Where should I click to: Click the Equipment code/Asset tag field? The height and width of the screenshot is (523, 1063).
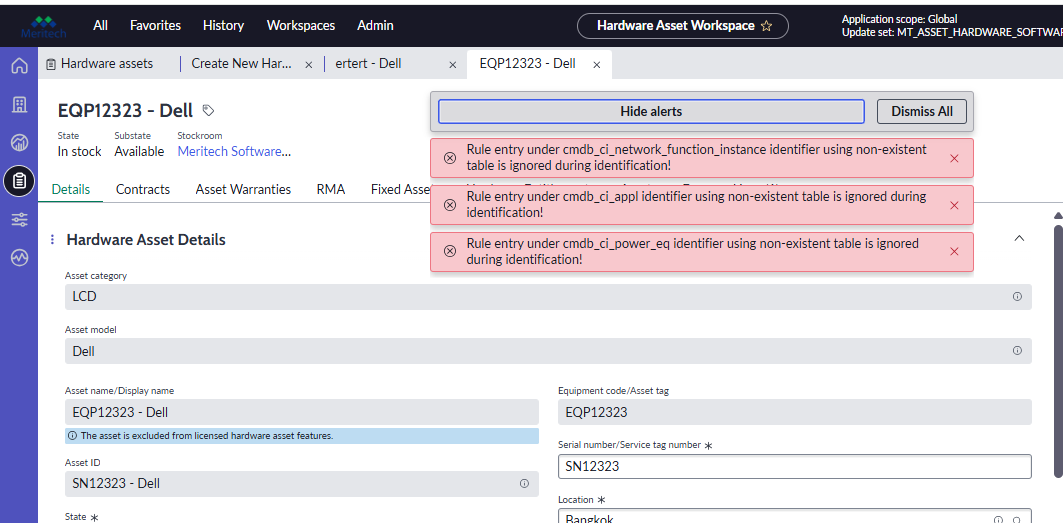click(795, 412)
